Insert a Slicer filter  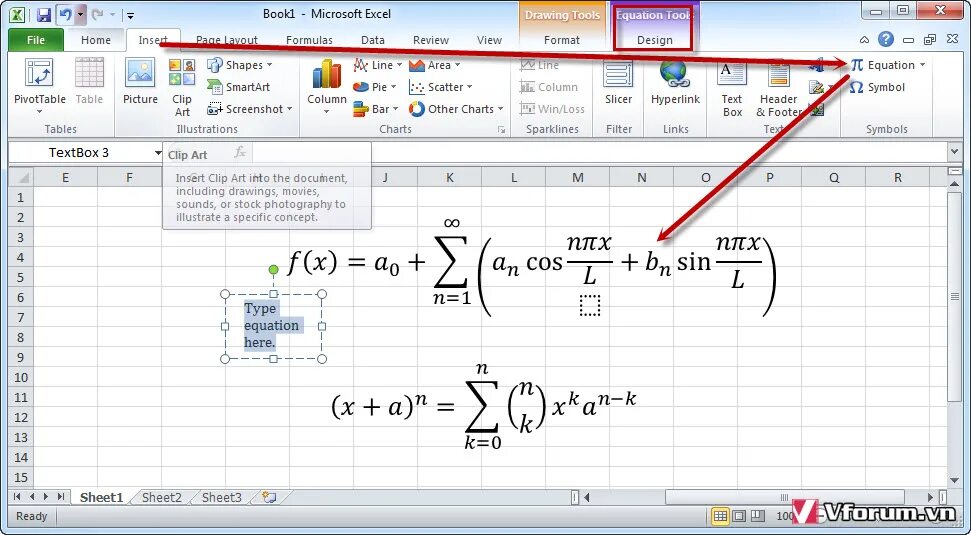click(619, 82)
